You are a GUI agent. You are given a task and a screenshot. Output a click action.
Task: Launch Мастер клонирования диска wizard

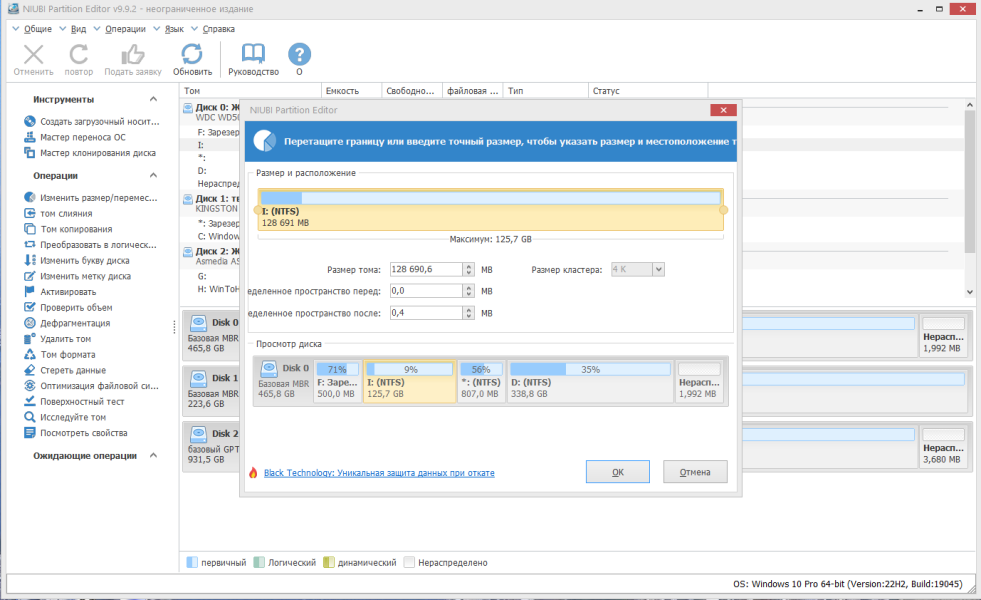(x=89, y=153)
